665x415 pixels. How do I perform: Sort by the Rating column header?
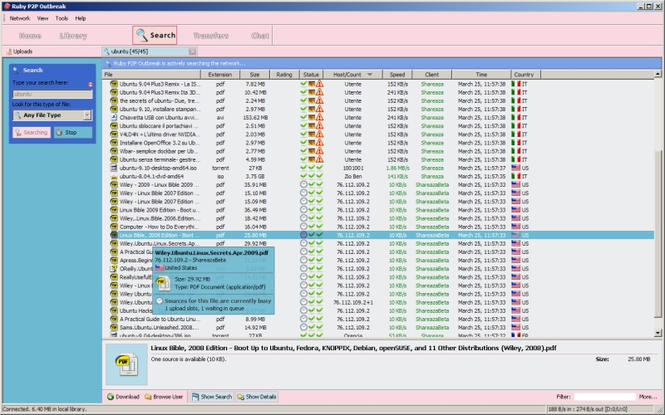284,74
